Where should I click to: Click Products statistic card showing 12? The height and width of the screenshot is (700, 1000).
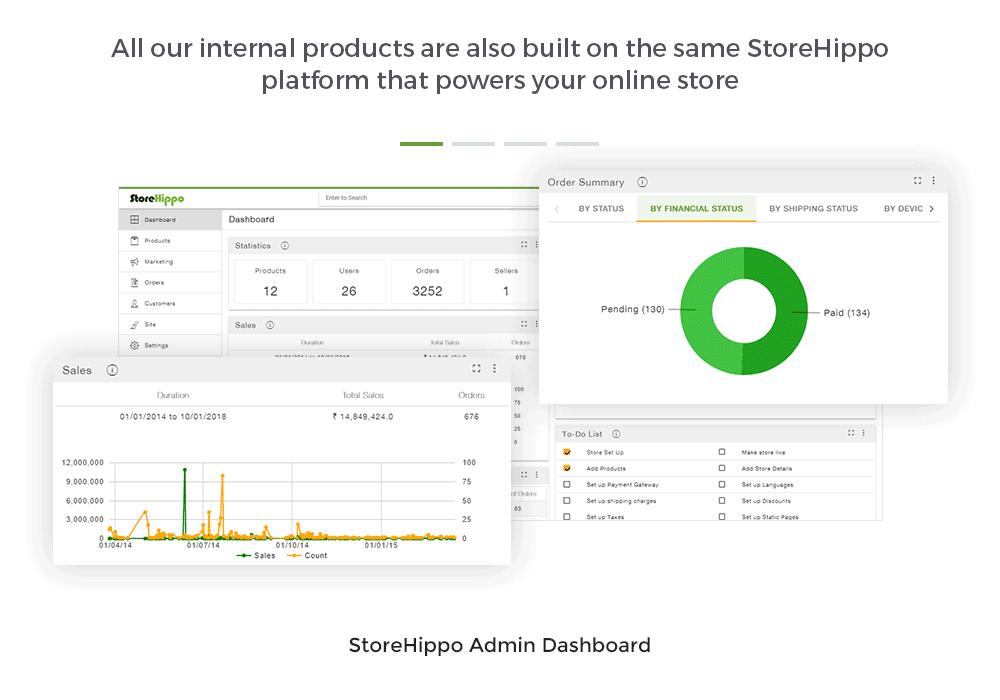coord(270,281)
